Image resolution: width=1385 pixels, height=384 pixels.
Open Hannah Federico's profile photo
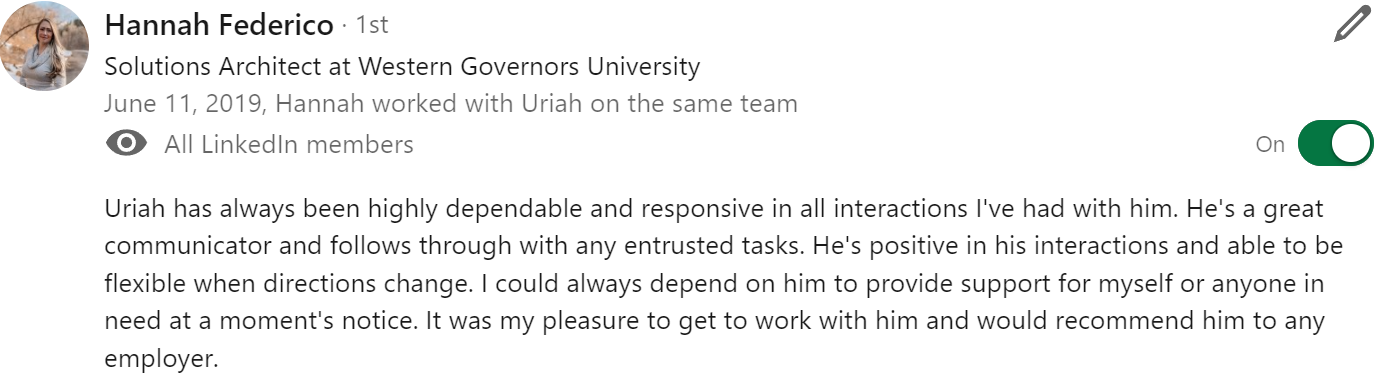46,46
